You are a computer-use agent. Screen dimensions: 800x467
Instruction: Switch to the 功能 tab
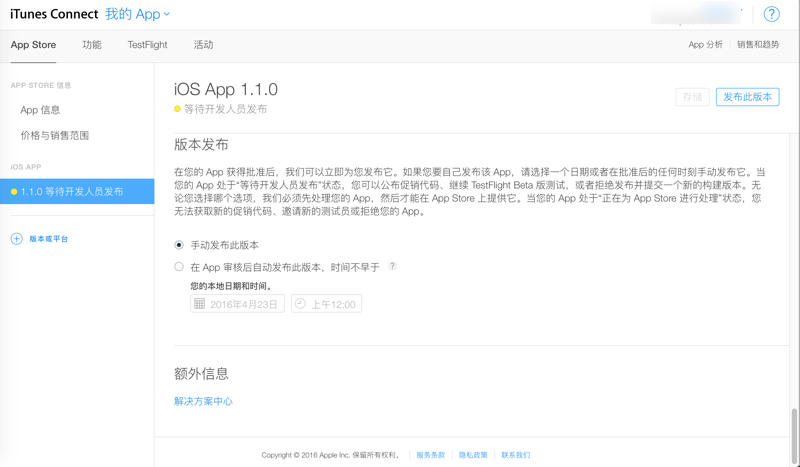tap(92, 45)
